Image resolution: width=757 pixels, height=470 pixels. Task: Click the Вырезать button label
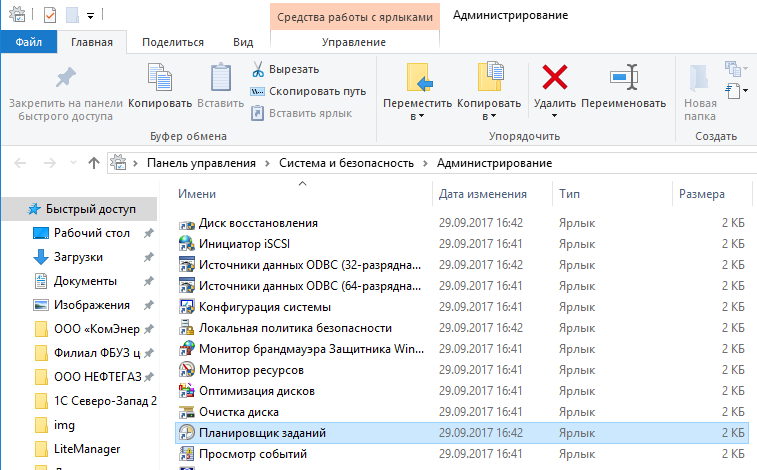pyautogui.click(x=294, y=69)
